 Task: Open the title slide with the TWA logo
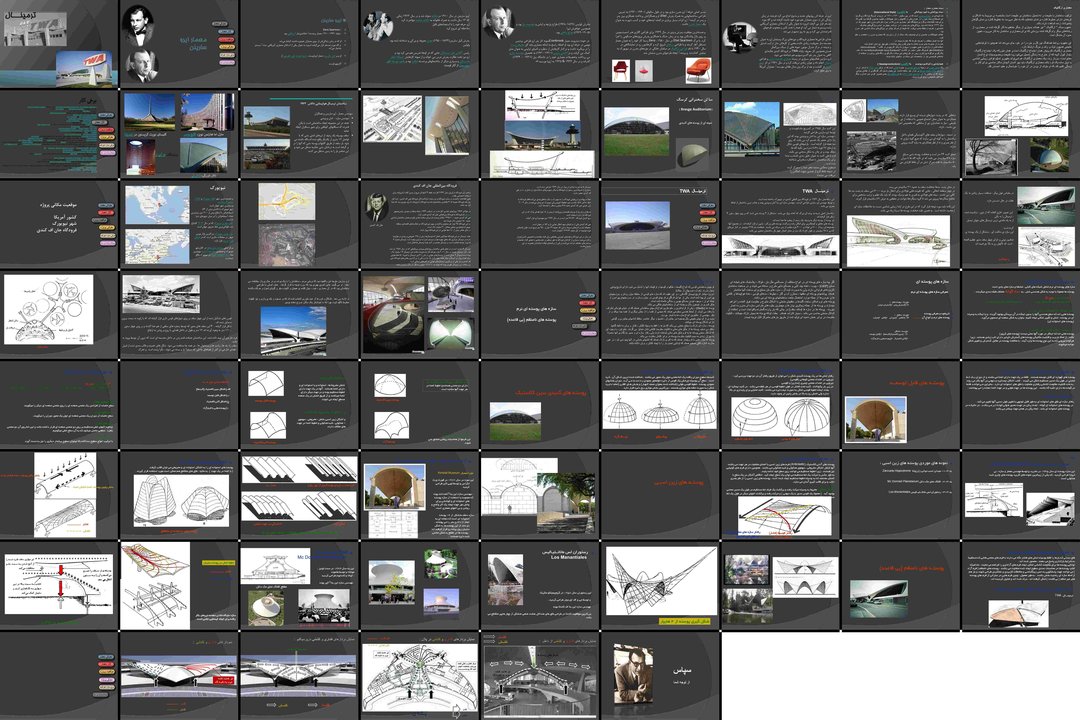59,43
